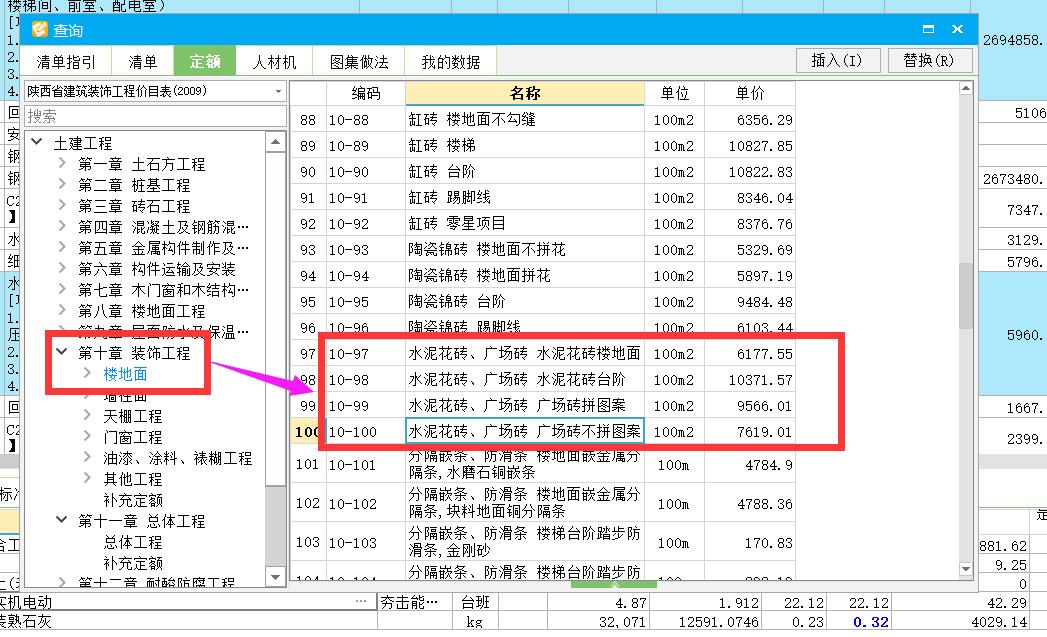Select the 定额 tab
The image size is (1047, 637).
click(204, 61)
